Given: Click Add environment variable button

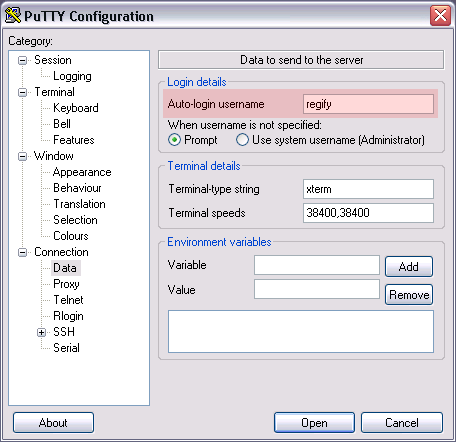Looking at the screenshot, I should pyautogui.click(x=409, y=266).
